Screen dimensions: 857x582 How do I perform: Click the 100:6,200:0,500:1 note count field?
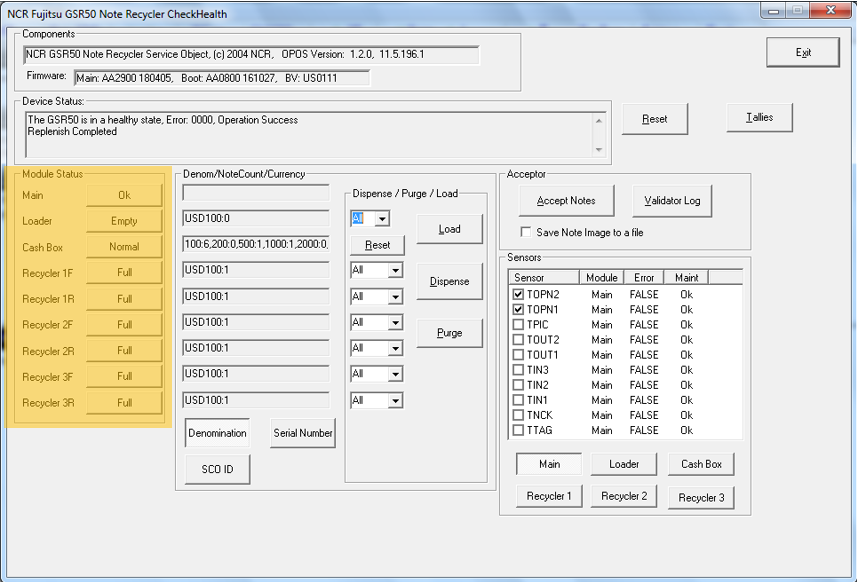[x=256, y=244]
